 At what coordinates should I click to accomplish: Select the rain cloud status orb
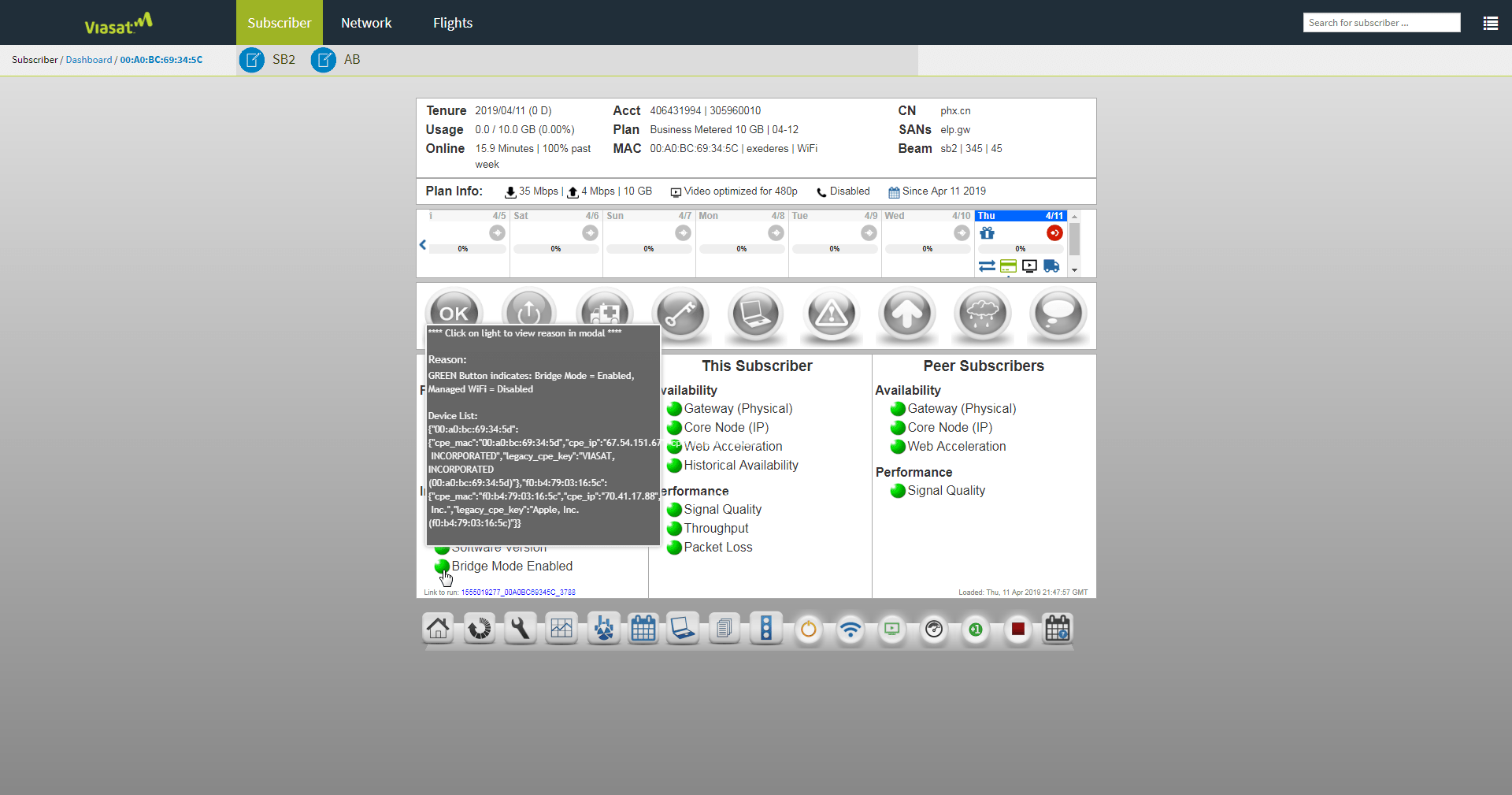pos(982,314)
